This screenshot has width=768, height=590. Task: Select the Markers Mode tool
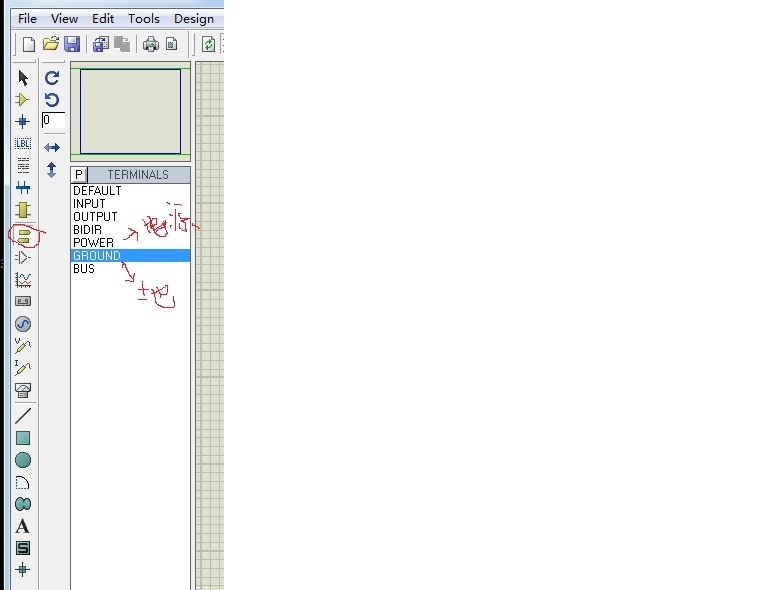(23, 569)
